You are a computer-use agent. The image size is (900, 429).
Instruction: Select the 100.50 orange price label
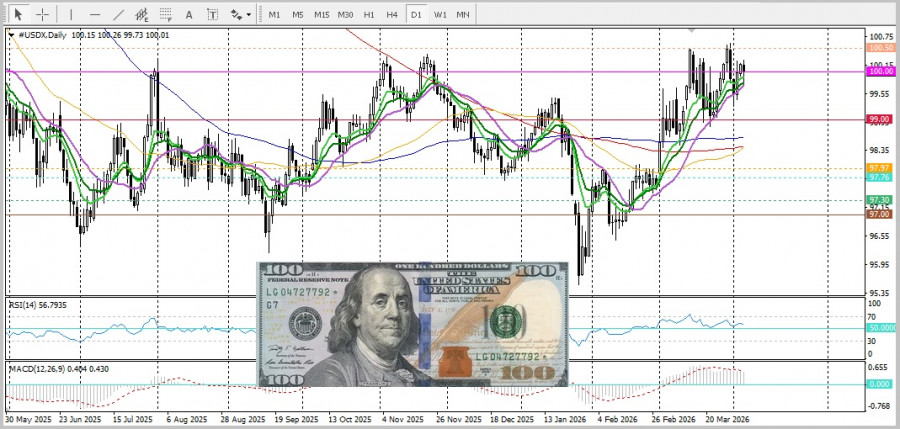point(881,48)
